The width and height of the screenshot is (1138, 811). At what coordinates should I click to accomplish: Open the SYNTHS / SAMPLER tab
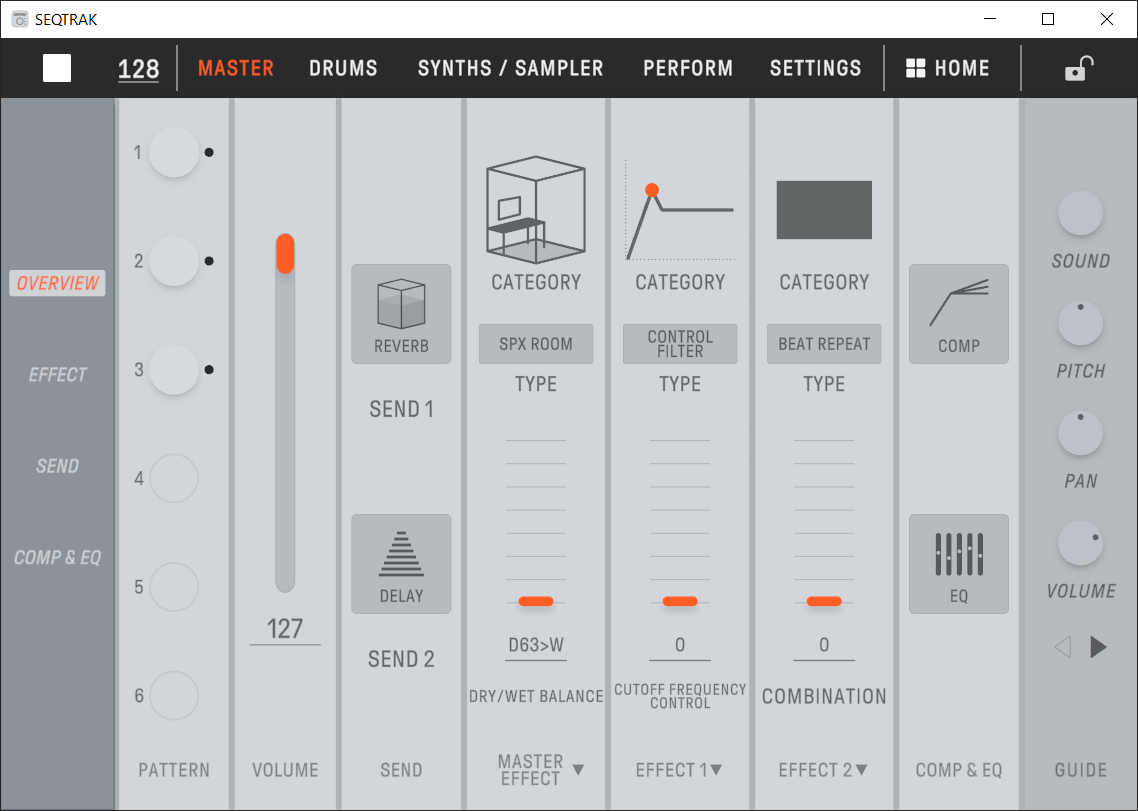pyautogui.click(x=510, y=68)
